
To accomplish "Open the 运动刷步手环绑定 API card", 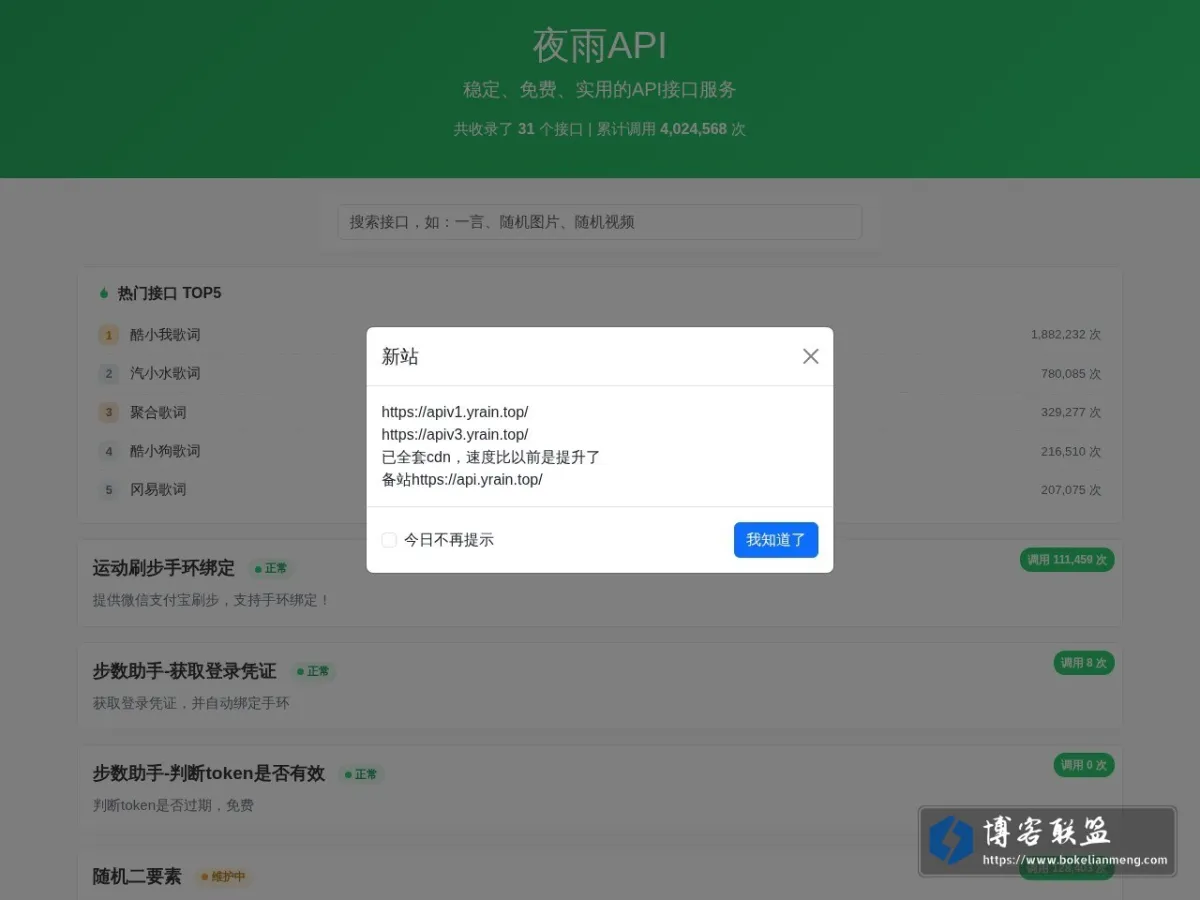I will [600, 583].
